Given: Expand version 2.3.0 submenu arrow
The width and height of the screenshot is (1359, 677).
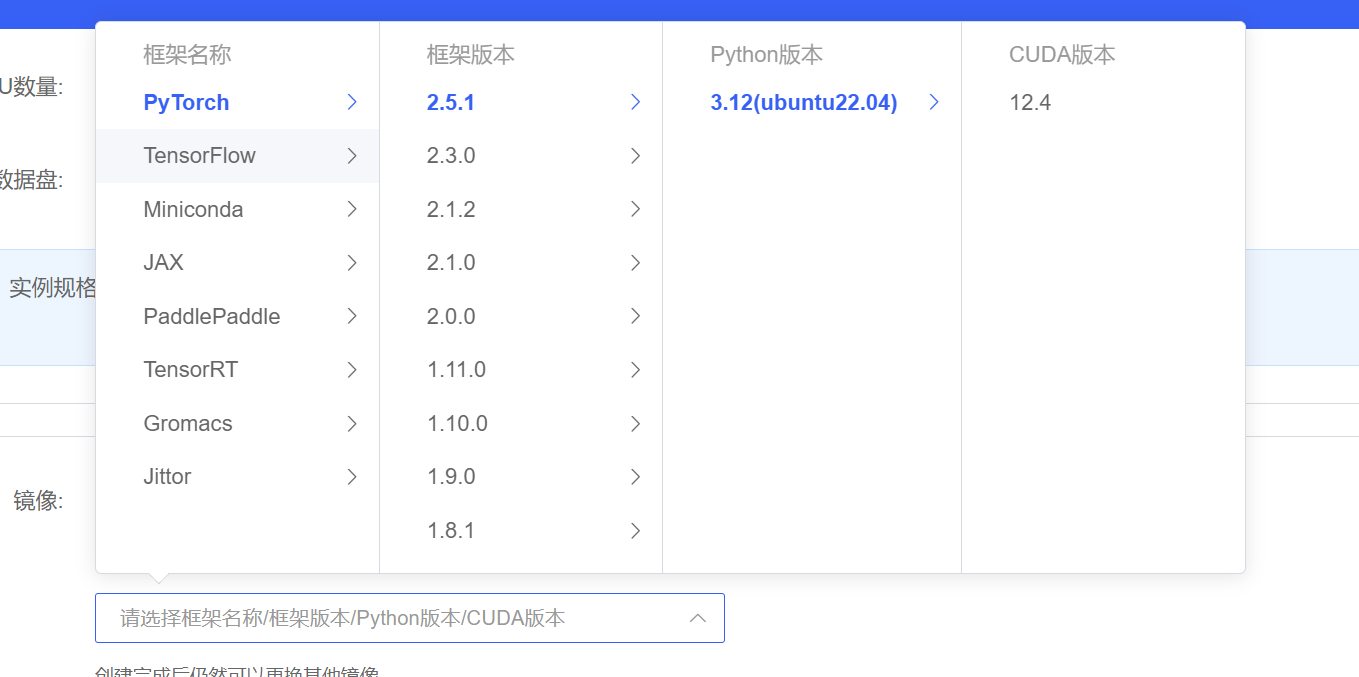Looking at the screenshot, I should click(x=635, y=156).
